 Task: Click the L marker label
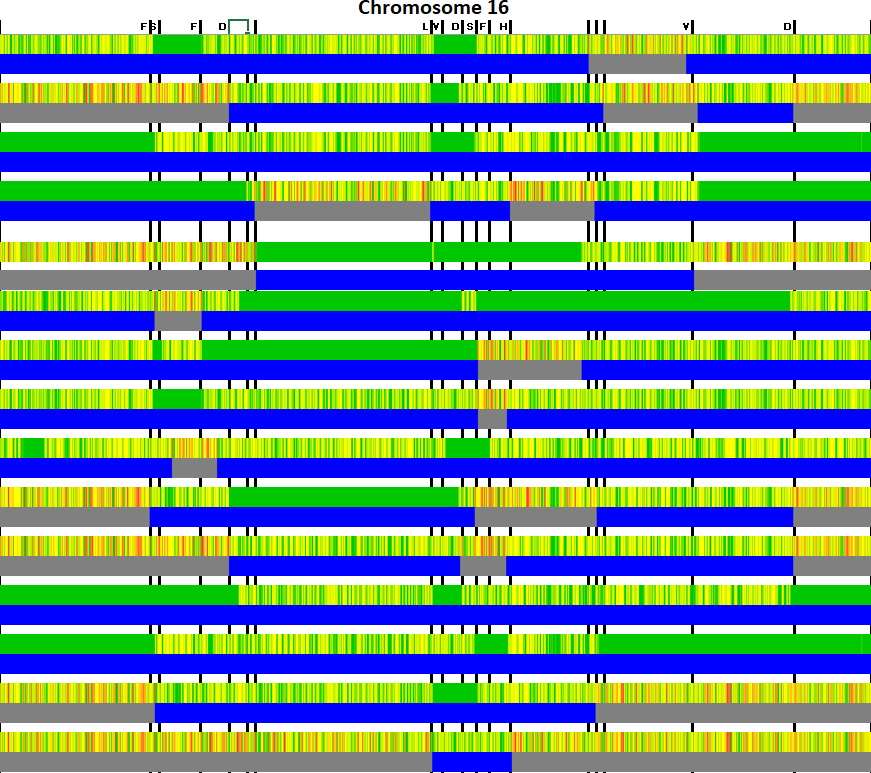pyautogui.click(x=425, y=26)
